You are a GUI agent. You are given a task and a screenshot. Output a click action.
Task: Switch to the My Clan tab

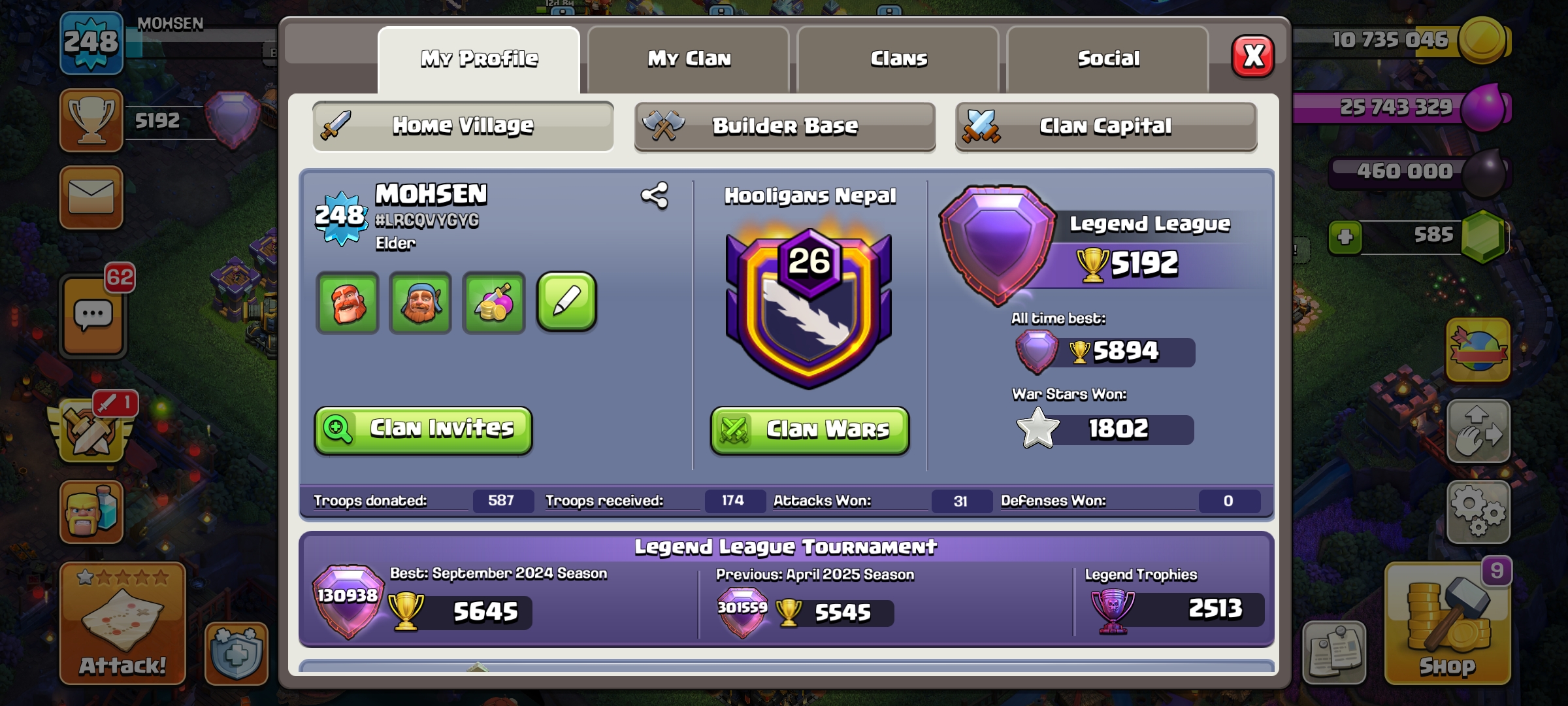689,59
